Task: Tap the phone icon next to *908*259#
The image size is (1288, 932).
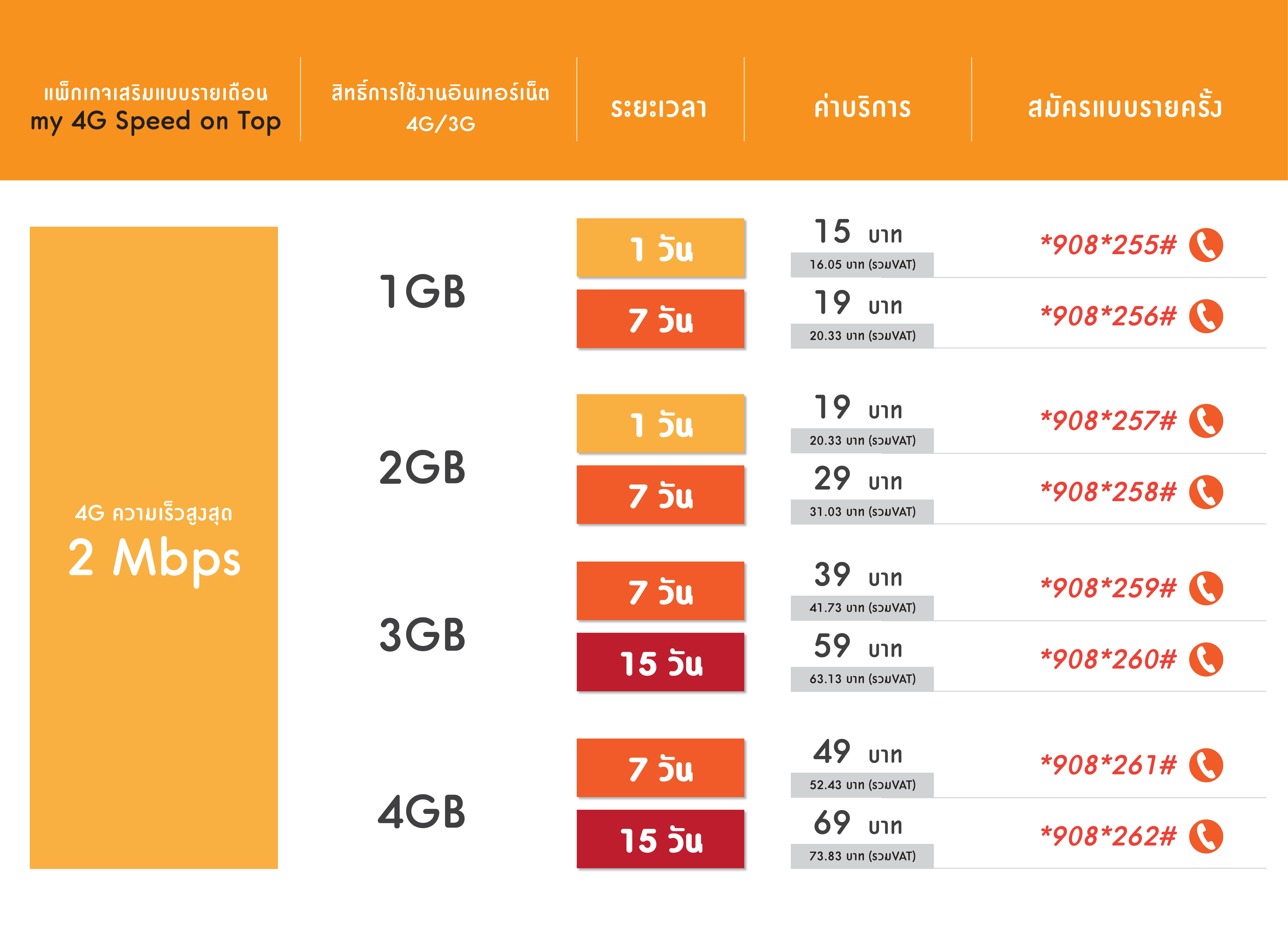Action: pos(1206,588)
